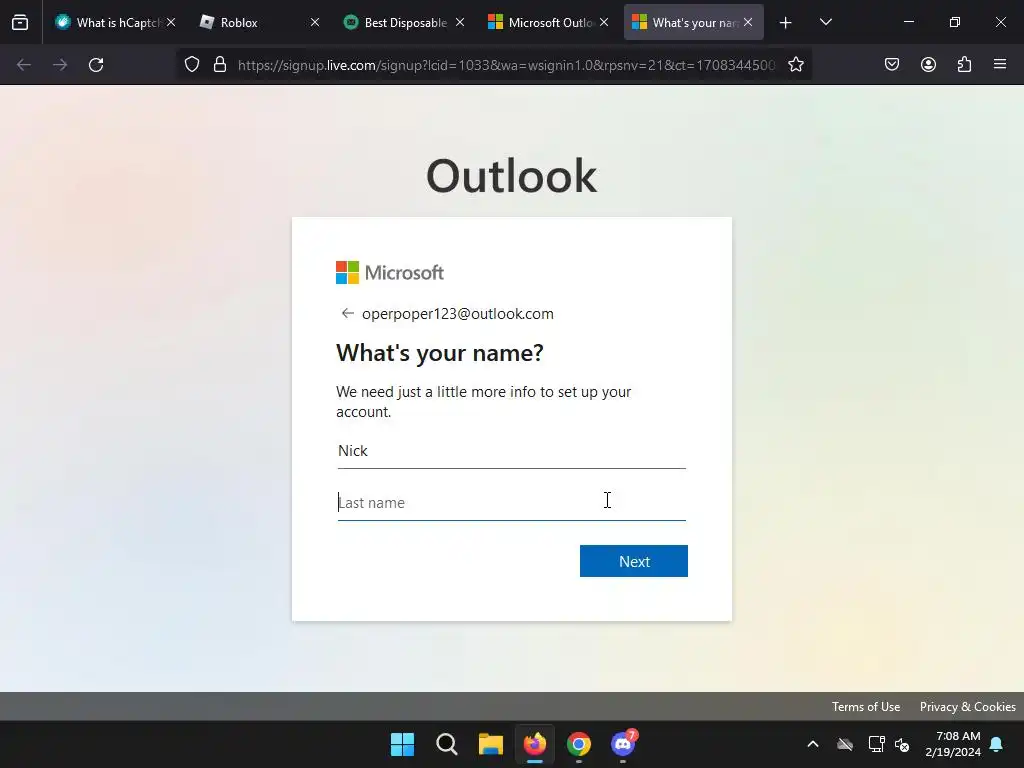Switch to the Best Disposable tab

tap(404, 22)
